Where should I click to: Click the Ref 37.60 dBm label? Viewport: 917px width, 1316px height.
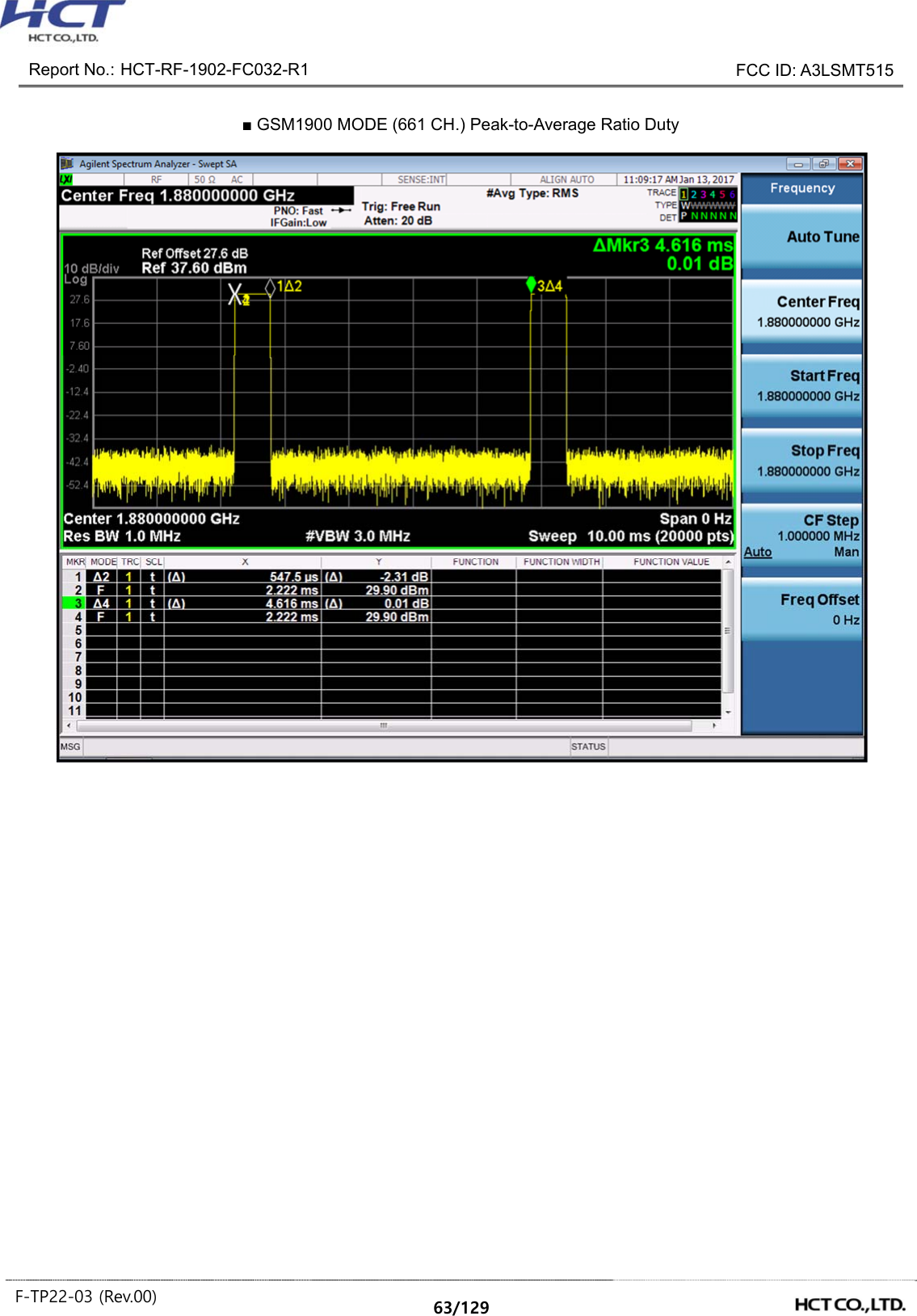coord(194,268)
